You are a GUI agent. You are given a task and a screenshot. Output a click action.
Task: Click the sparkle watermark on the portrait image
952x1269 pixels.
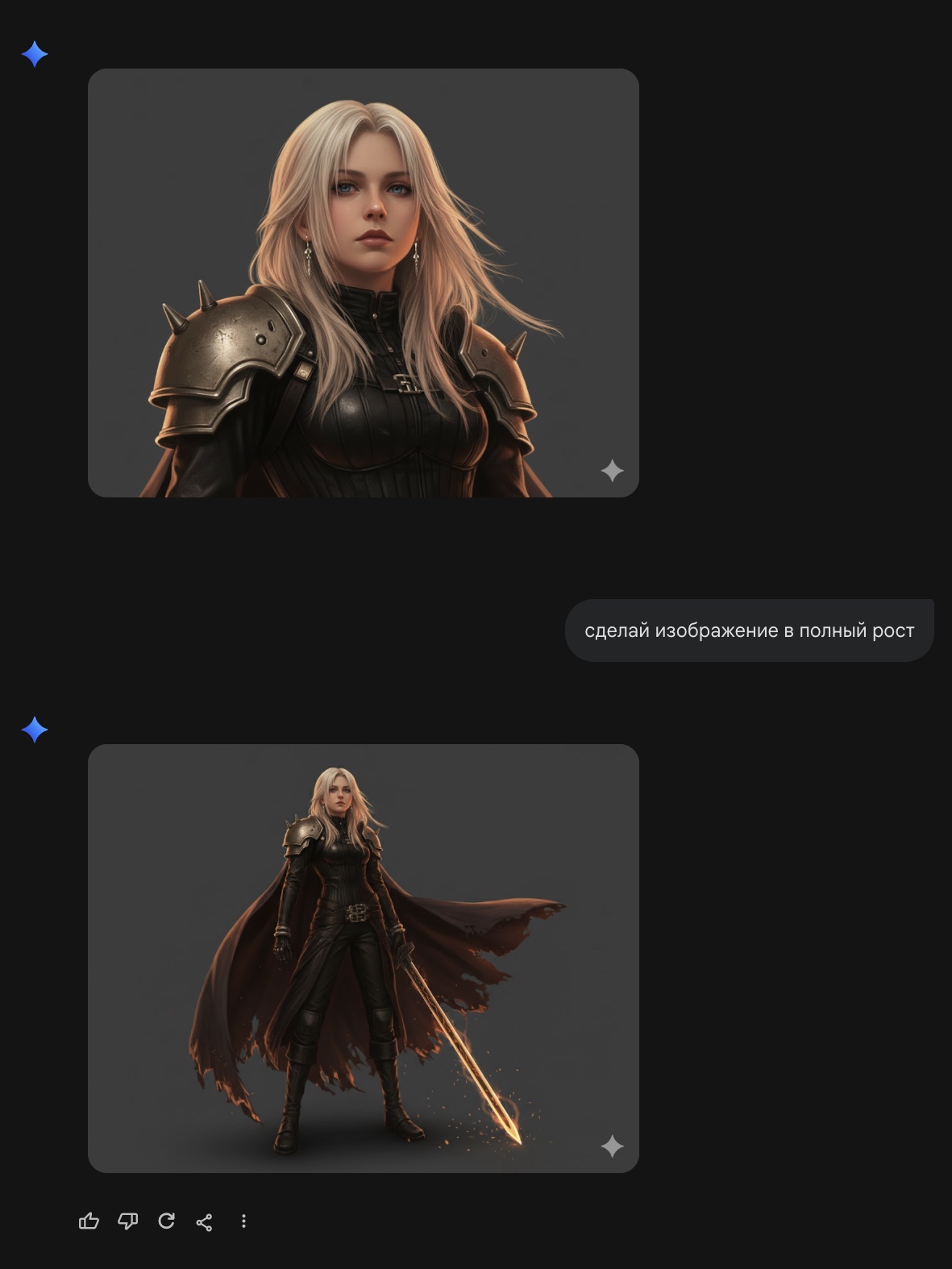click(612, 471)
